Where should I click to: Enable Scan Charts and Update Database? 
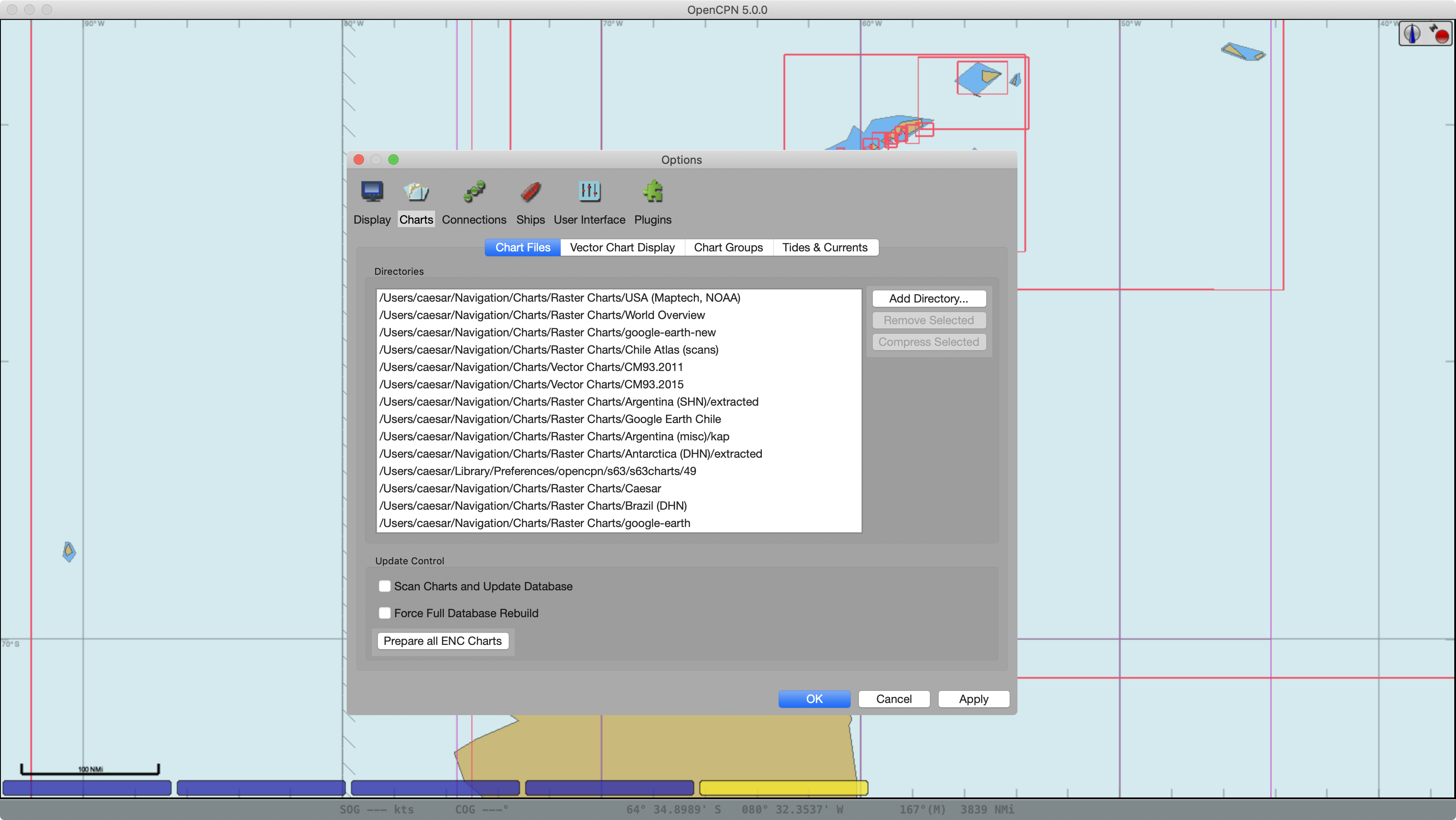pyautogui.click(x=385, y=586)
